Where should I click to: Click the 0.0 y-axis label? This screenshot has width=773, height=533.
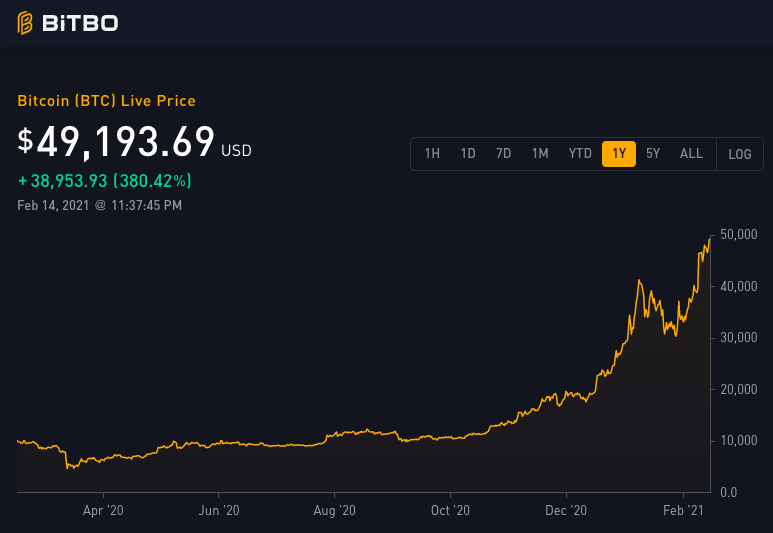pyautogui.click(x=729, y=492)
